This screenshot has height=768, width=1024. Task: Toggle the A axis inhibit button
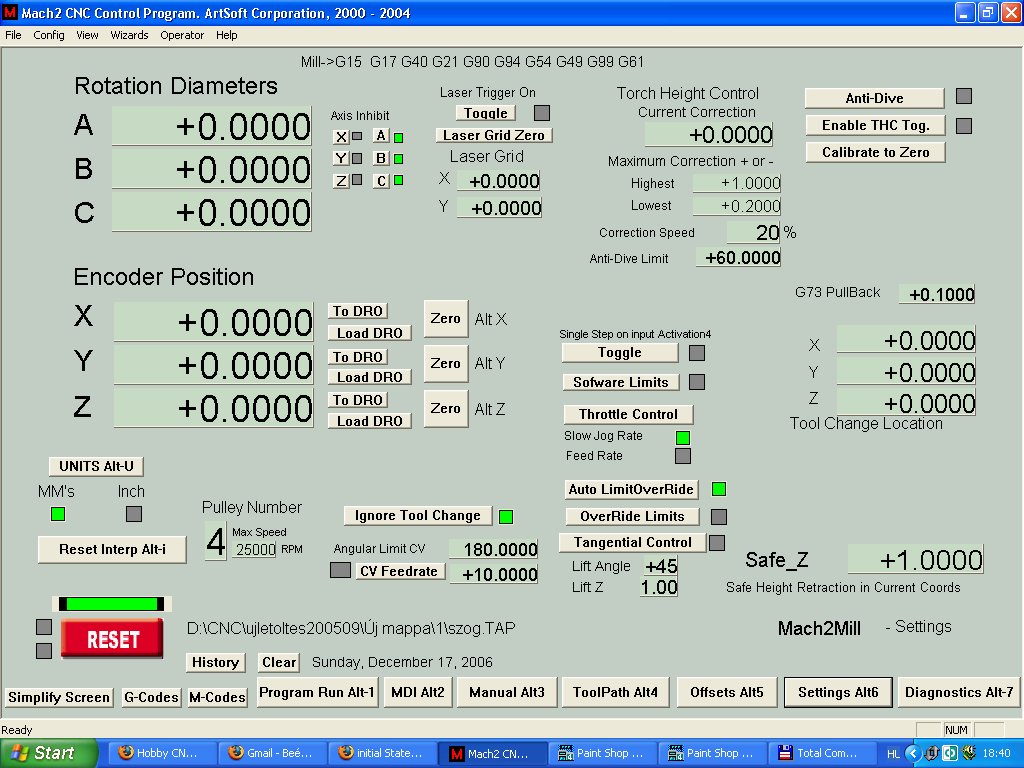click(x=381, y=135)
